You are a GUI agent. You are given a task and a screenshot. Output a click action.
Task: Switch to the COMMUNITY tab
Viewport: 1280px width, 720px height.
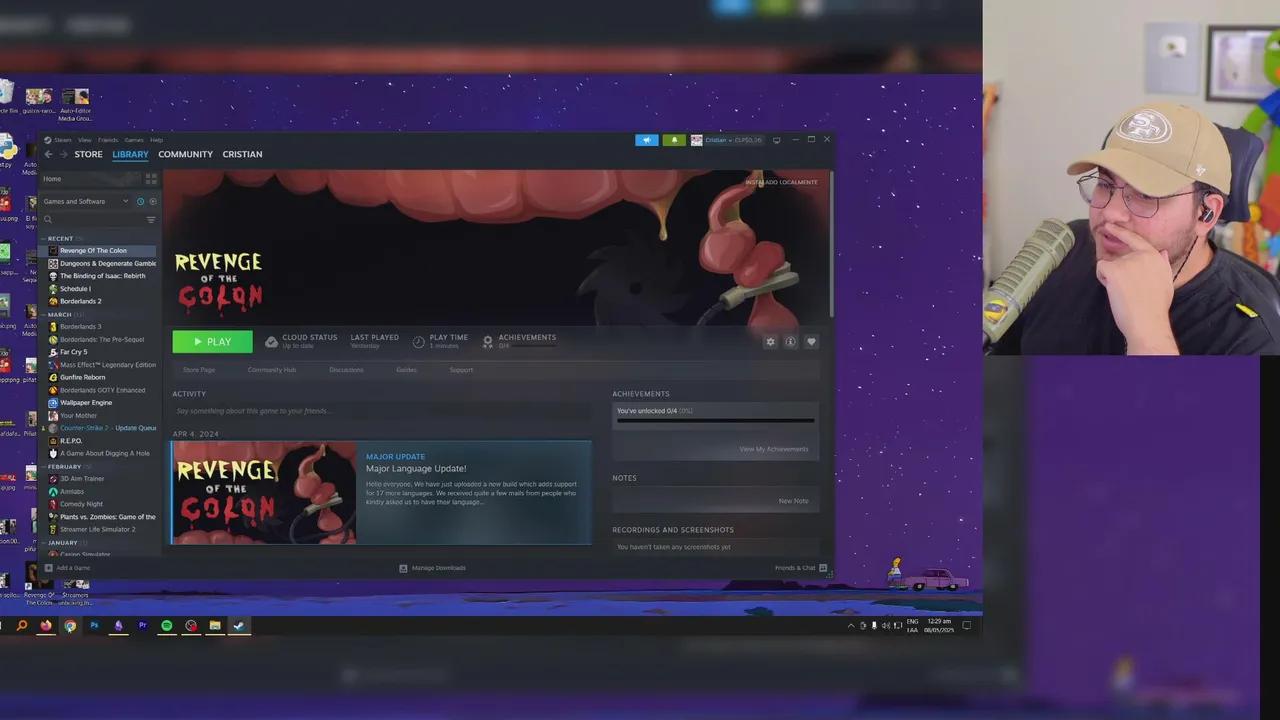[185, 154]
